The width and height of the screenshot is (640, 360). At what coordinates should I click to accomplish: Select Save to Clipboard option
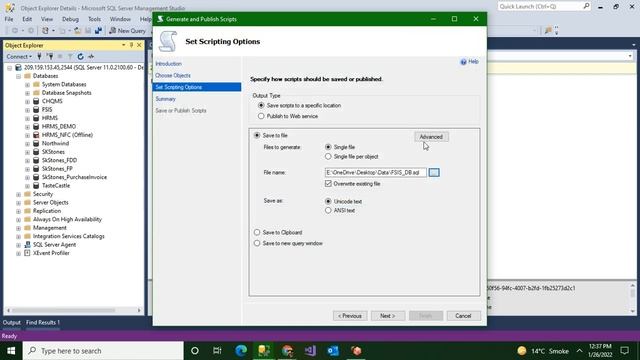click(x=257, y=232)
